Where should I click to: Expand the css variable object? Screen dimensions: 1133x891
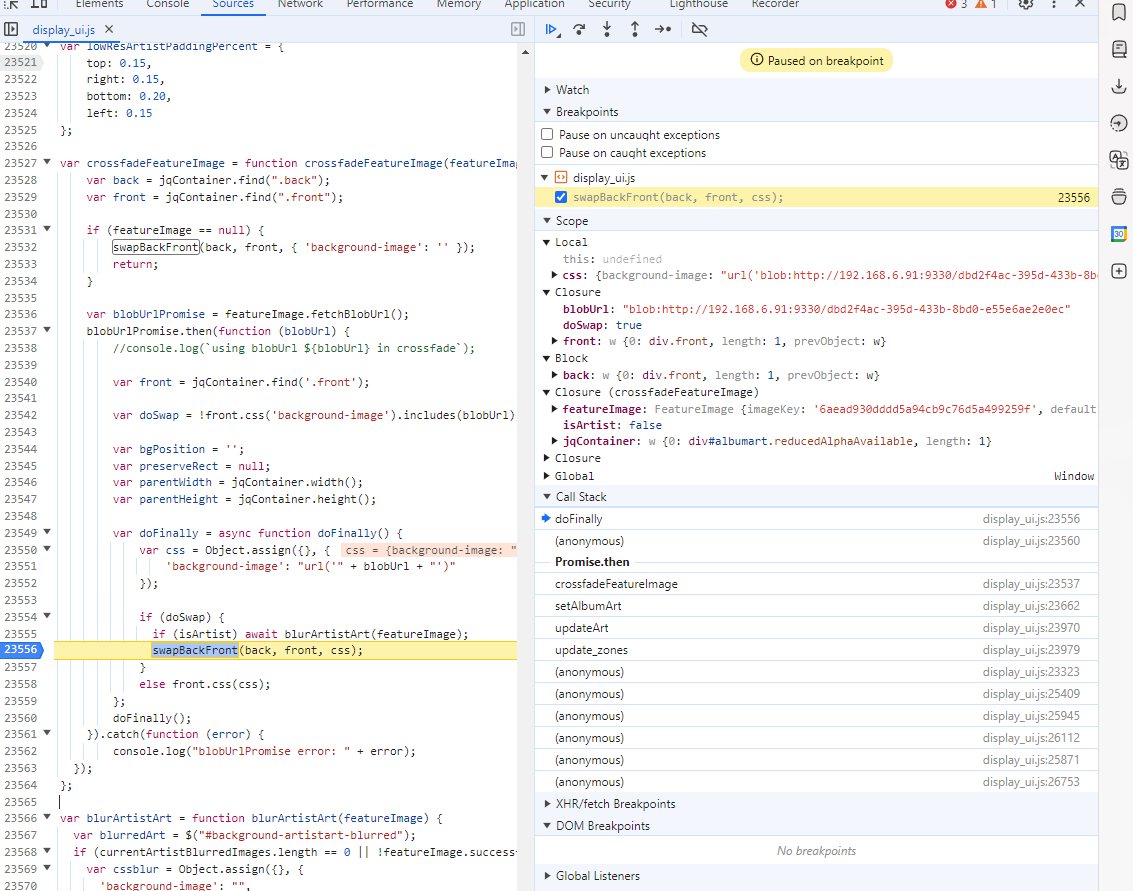[554, 275]
